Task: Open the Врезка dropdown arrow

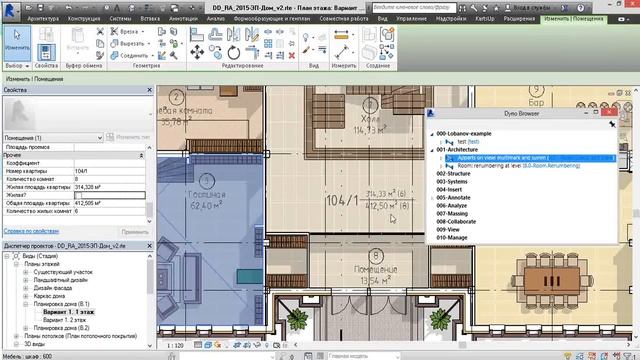Action: tap(143, 31)
